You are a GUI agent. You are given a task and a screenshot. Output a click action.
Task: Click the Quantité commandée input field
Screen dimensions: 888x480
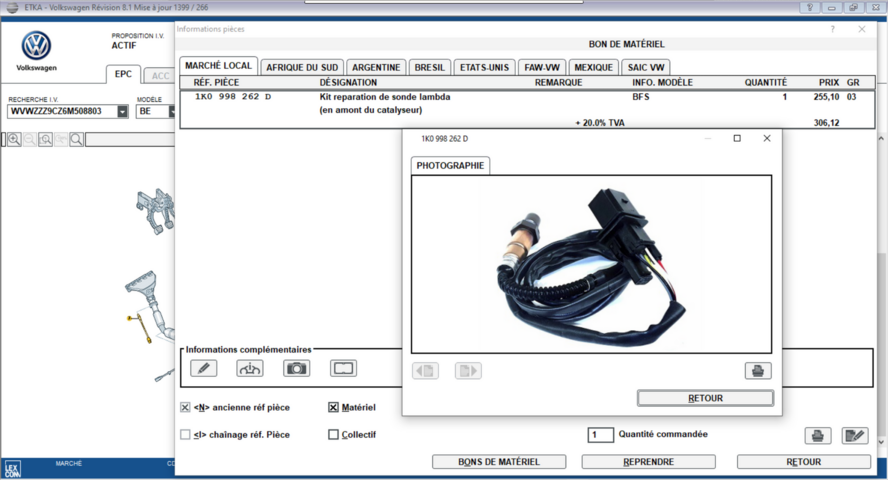click(600, 435)
